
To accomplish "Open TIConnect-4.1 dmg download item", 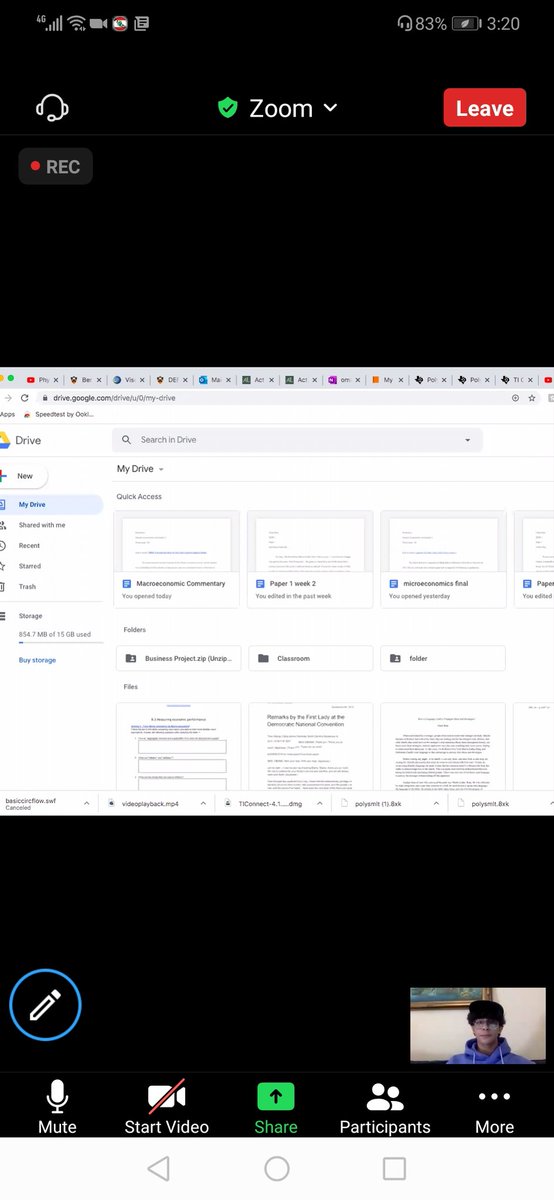I will point(264,803).
